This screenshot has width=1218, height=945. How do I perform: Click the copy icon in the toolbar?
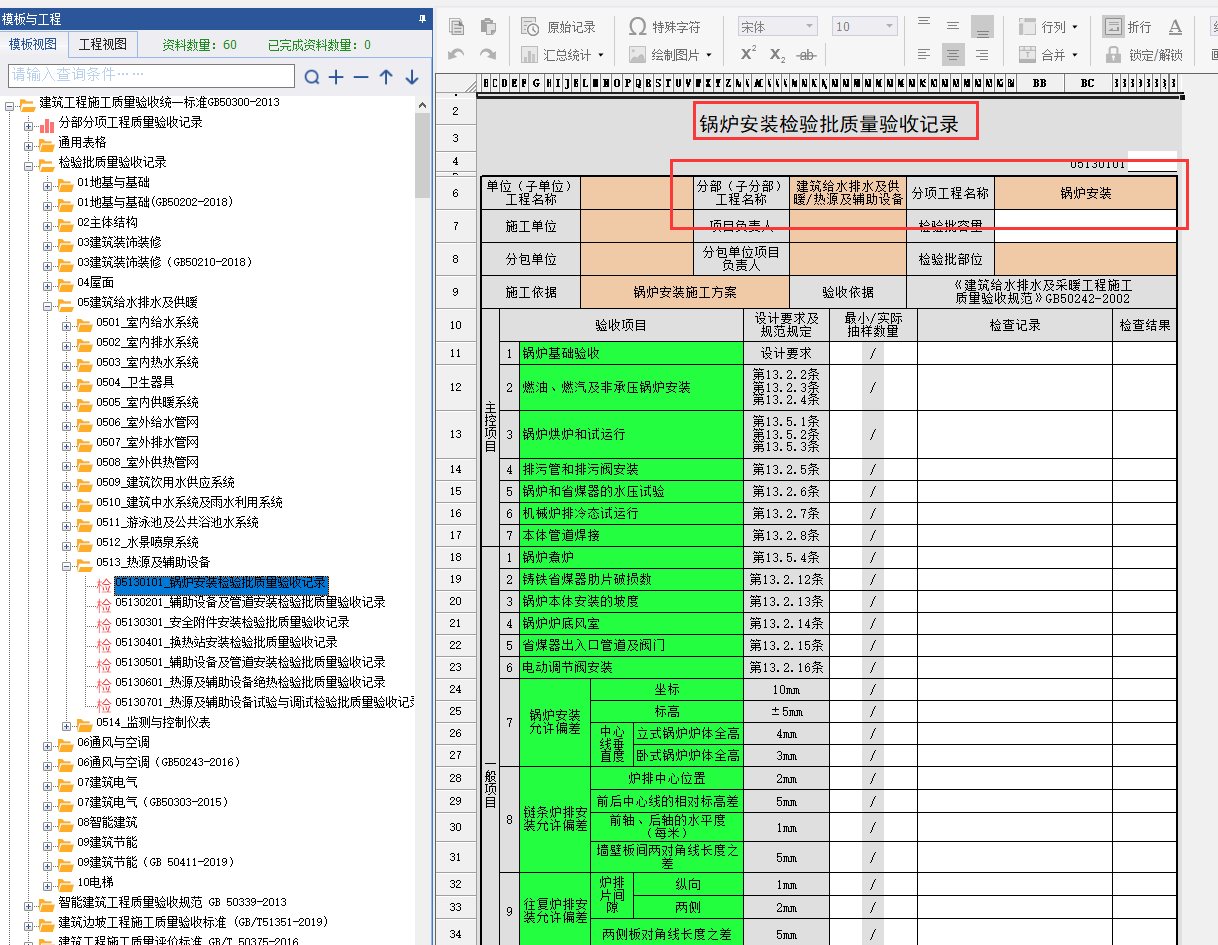[456, 27]
